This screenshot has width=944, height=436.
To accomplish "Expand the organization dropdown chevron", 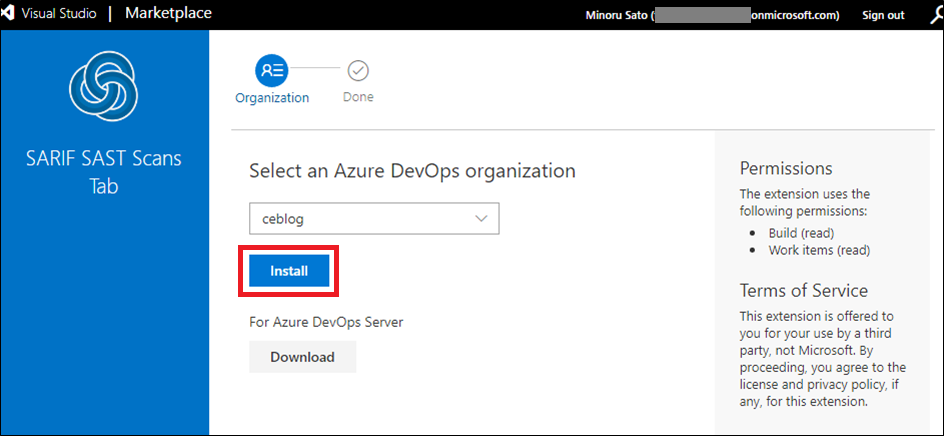I will 481,219.
